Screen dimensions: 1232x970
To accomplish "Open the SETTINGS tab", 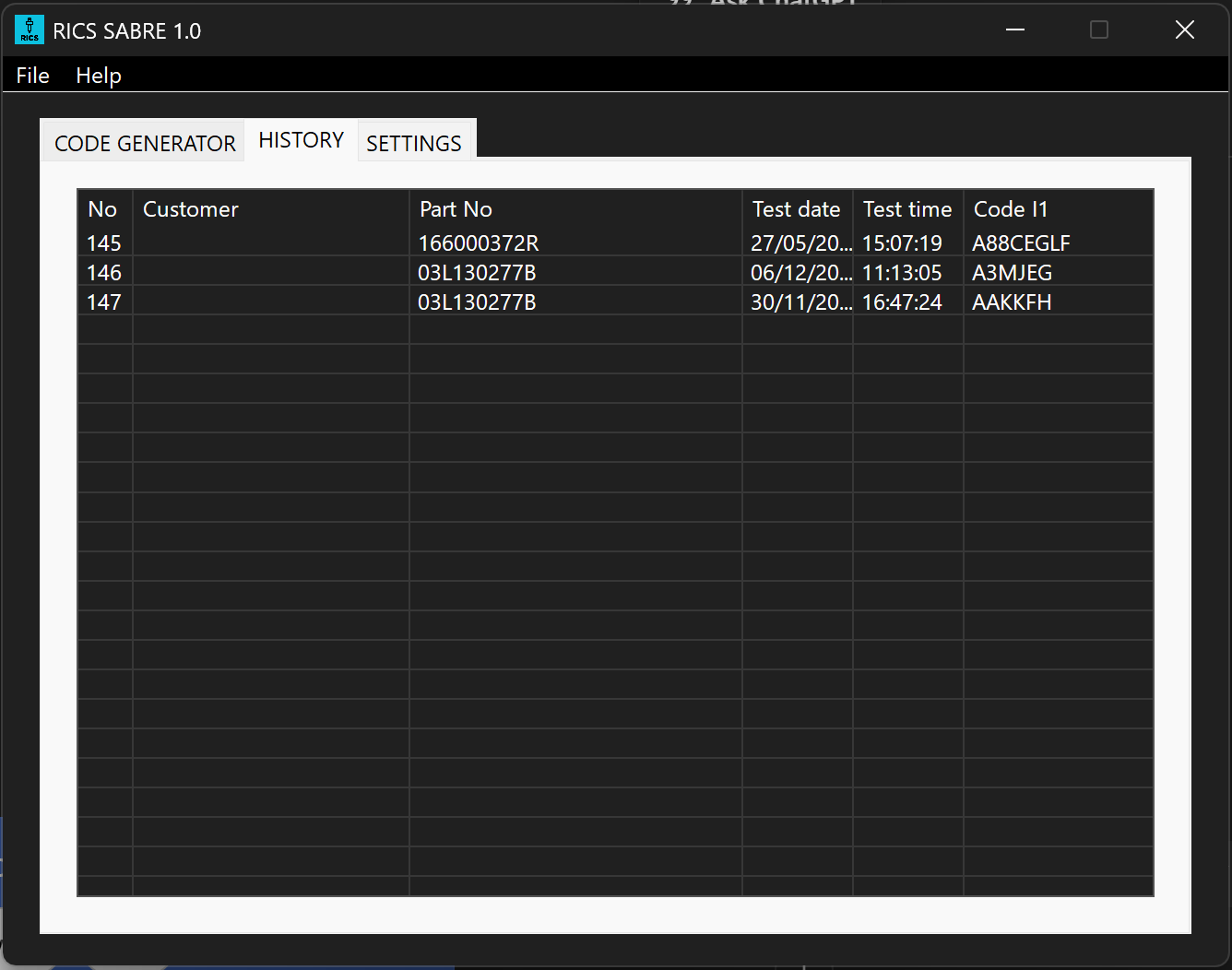I will point(414,143).
